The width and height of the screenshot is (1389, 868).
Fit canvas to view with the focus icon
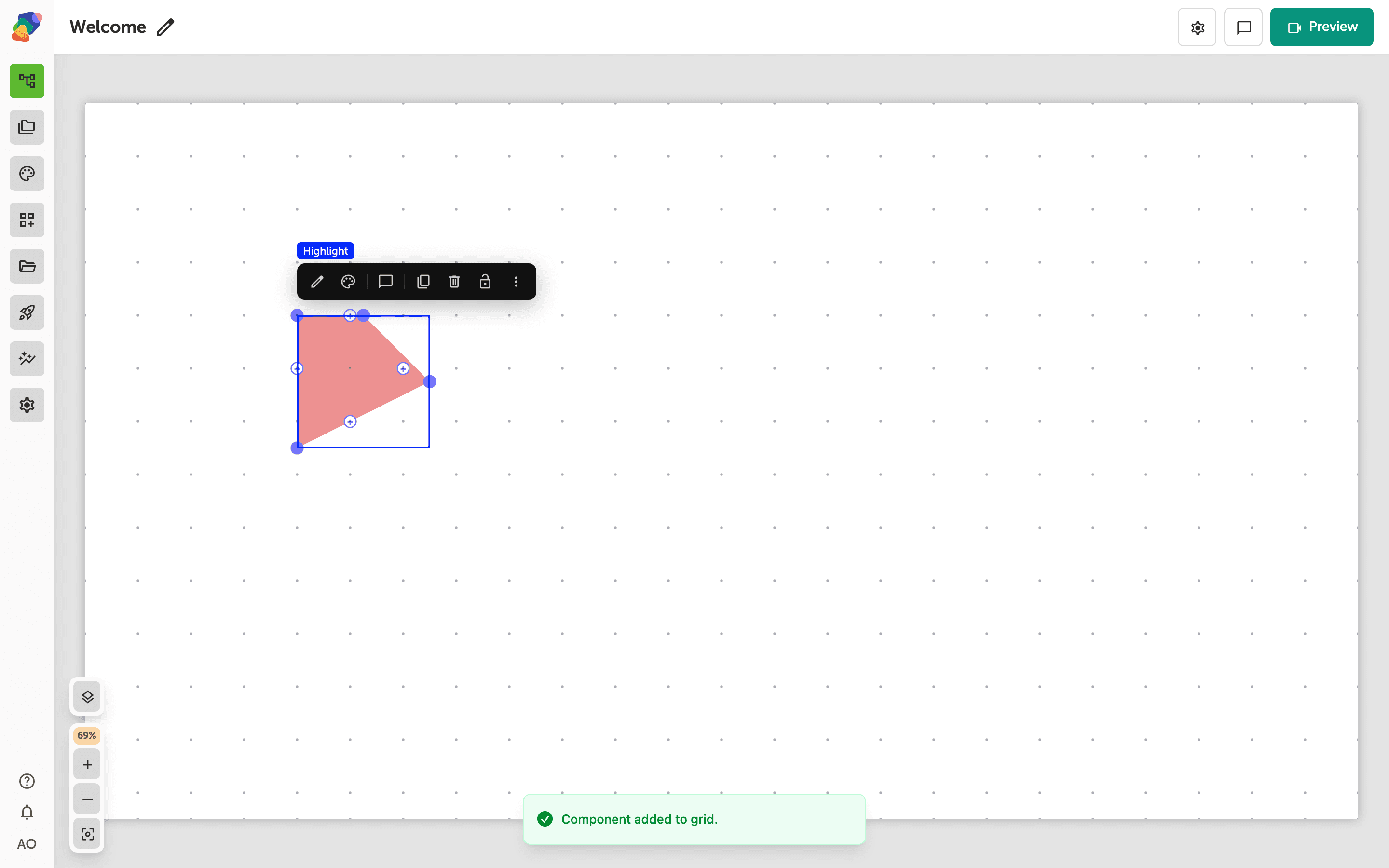87,834
